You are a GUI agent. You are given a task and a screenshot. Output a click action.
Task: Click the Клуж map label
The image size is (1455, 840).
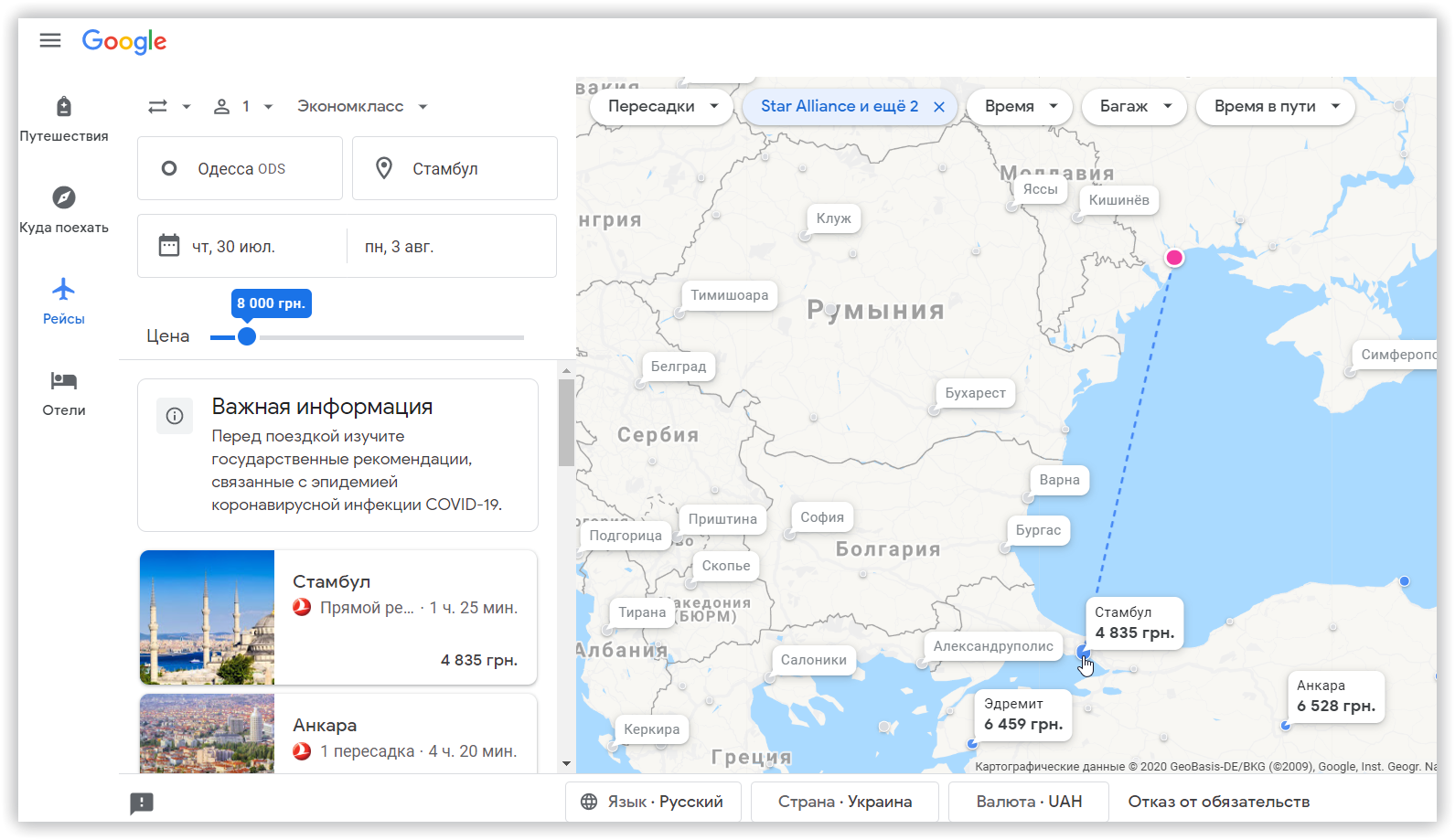tap(833, 218)
